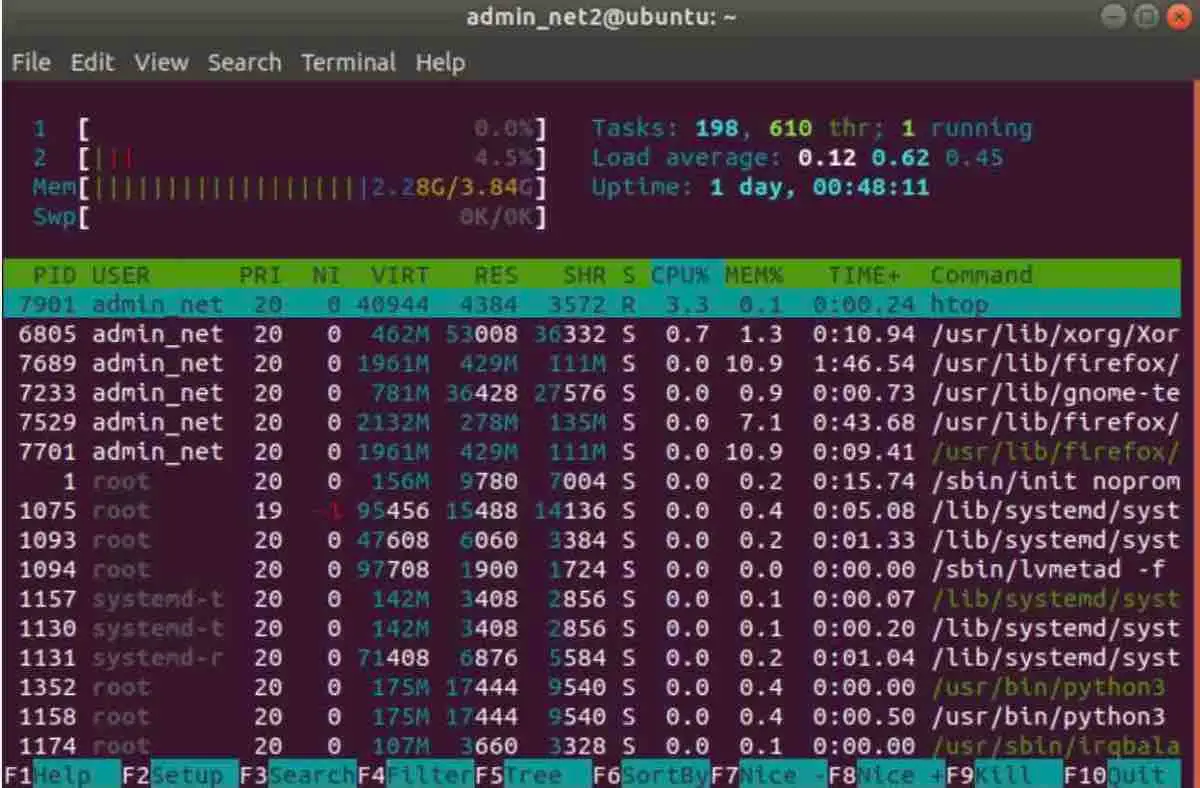1200x788 pixels.
Task: Click F3 Search in htop footer
Action: pyautogui.click(x=297, y=775)
